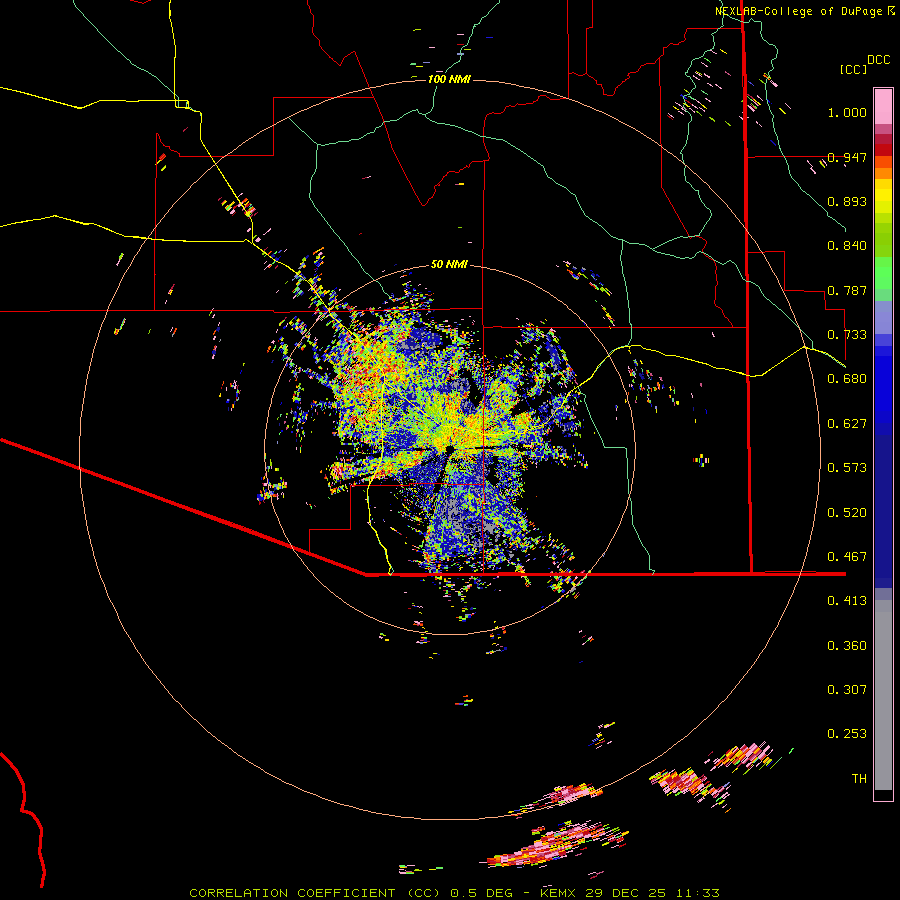Screen dimensions: 900x900
Task: Click the 0.467 scale value
Action: tap(847, 557)
